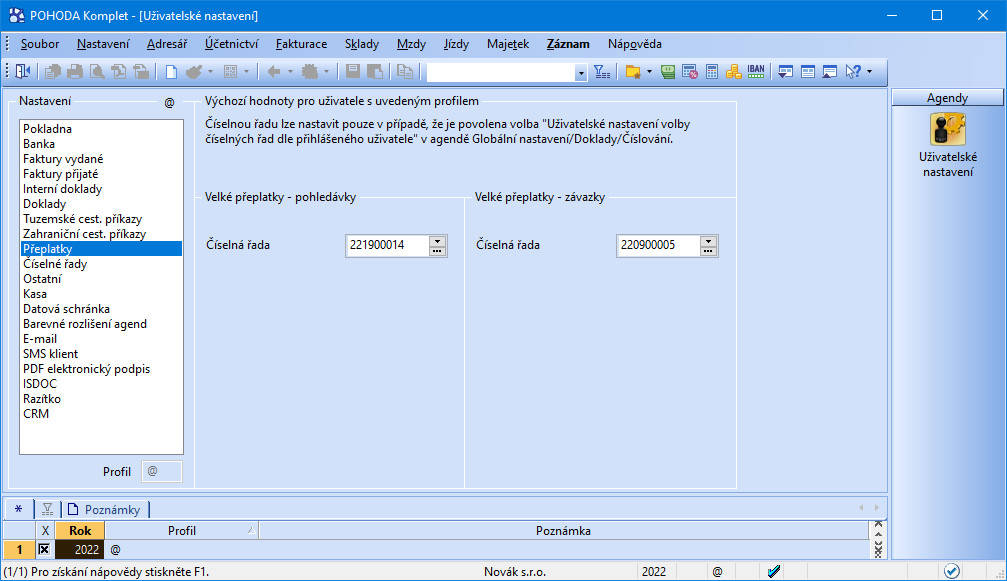Click the Rok column header

coord(80,531)
